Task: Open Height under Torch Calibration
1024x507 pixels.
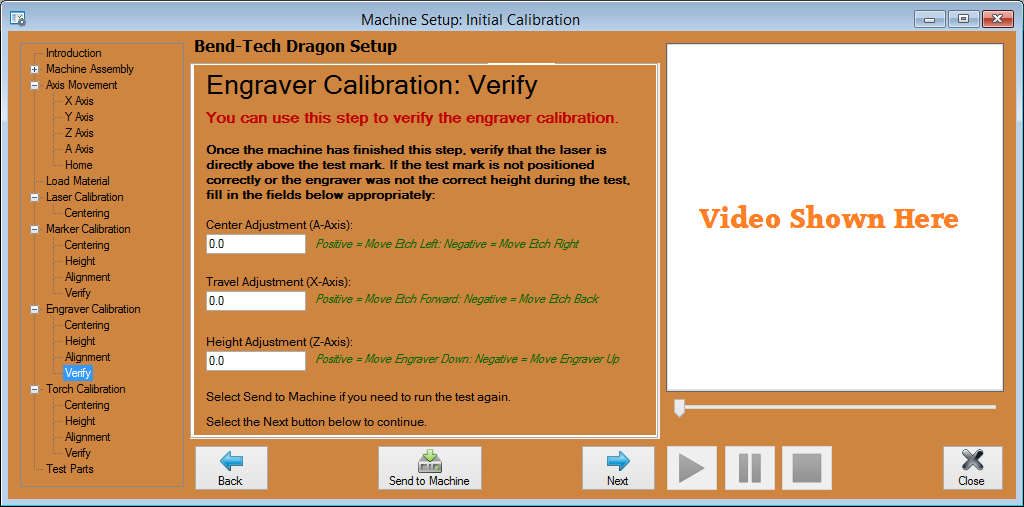Action: 80,421
